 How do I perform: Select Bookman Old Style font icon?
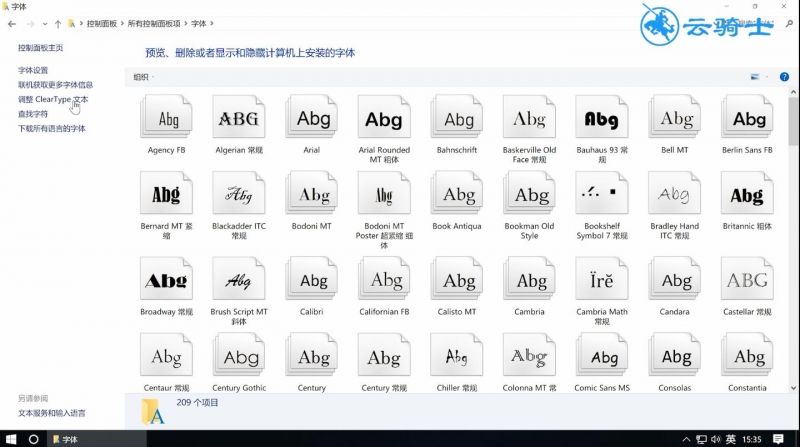point(529,193)
